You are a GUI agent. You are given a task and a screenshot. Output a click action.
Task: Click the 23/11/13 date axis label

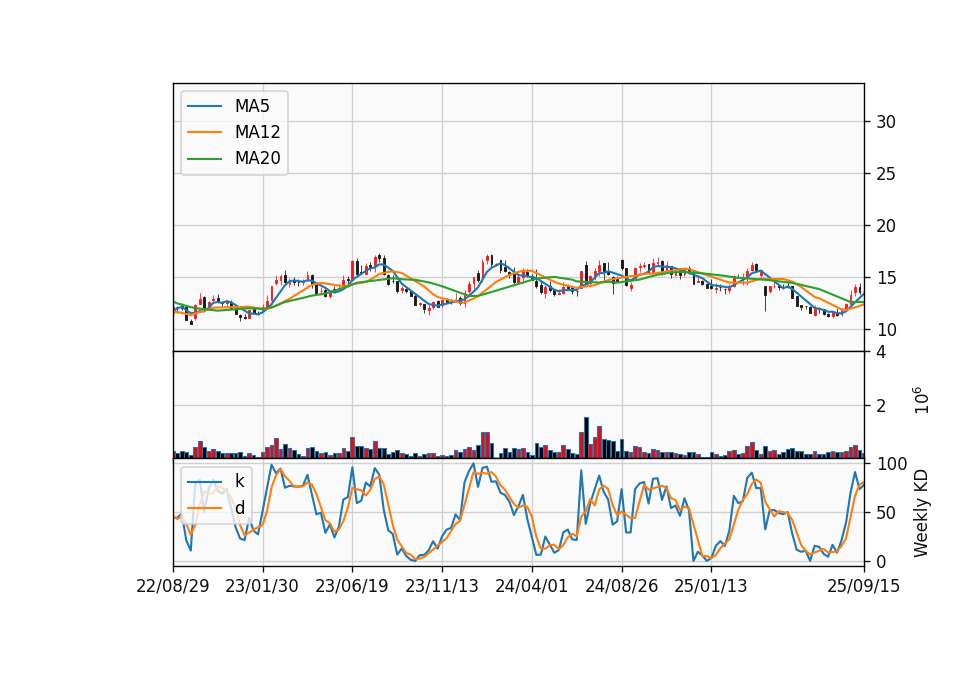(441, 586)
